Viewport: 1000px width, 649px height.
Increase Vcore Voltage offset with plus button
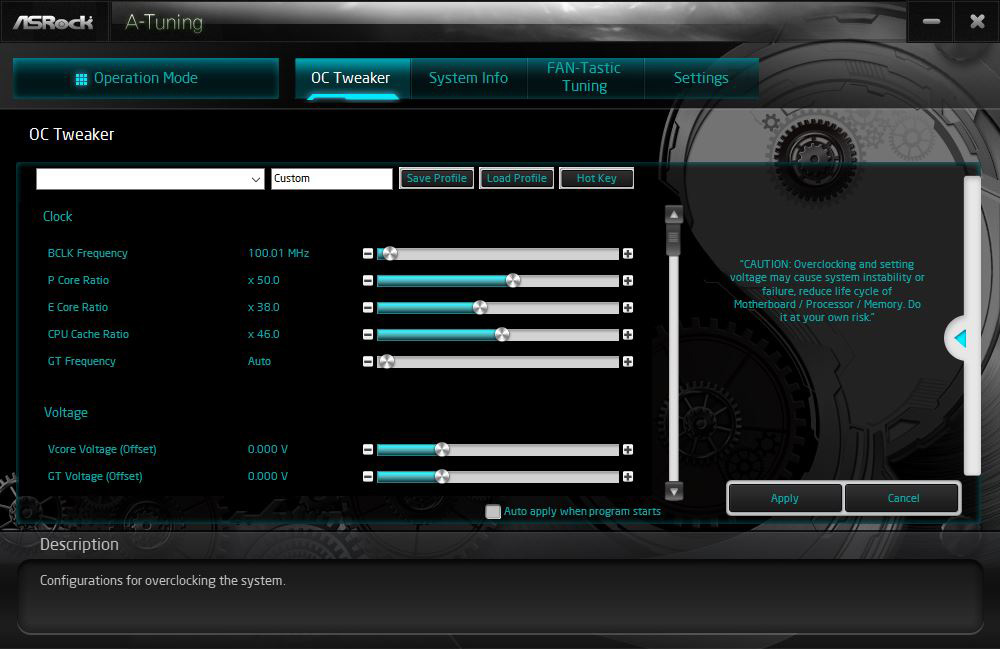628,449
